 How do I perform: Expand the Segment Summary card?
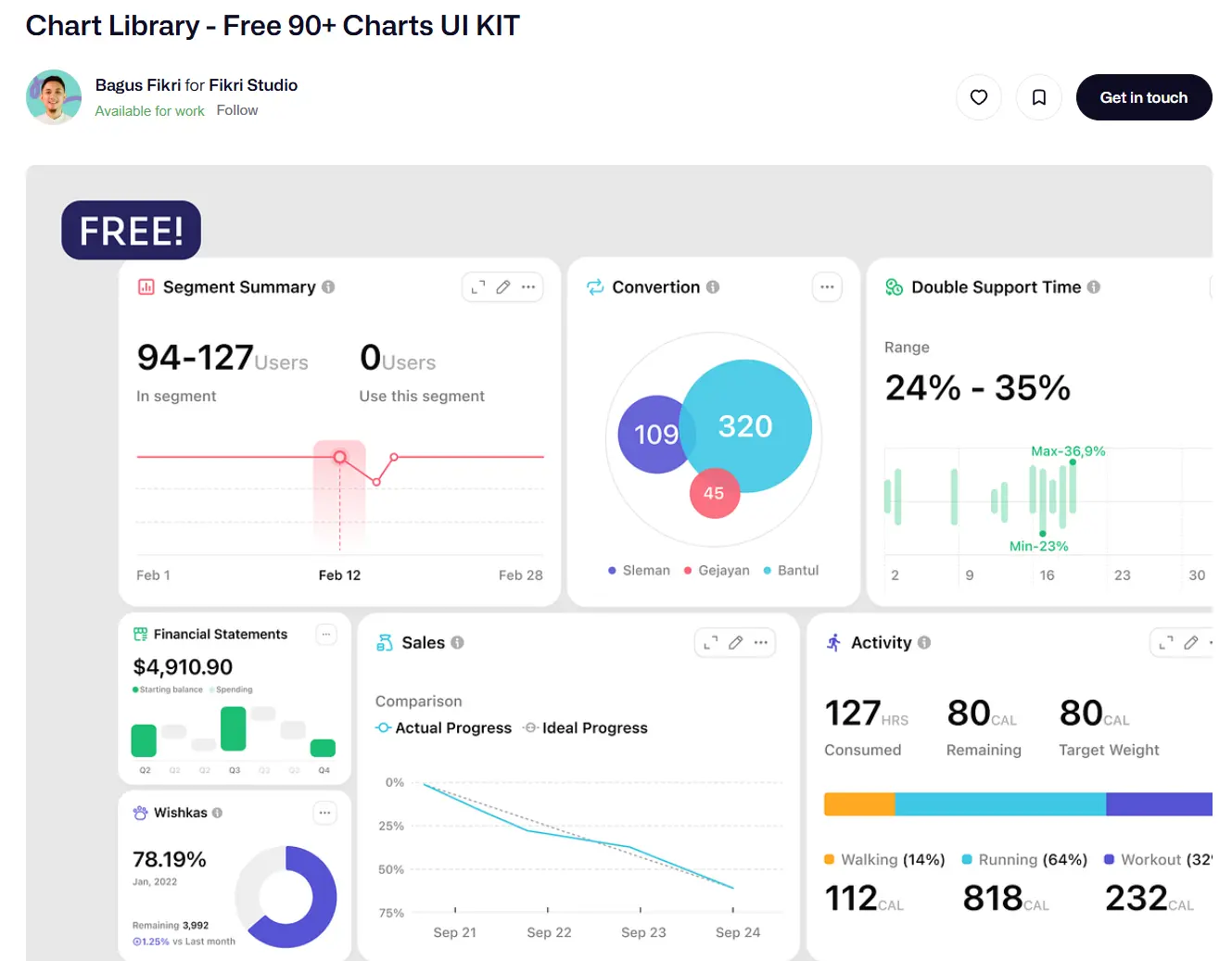coord(478,287)
